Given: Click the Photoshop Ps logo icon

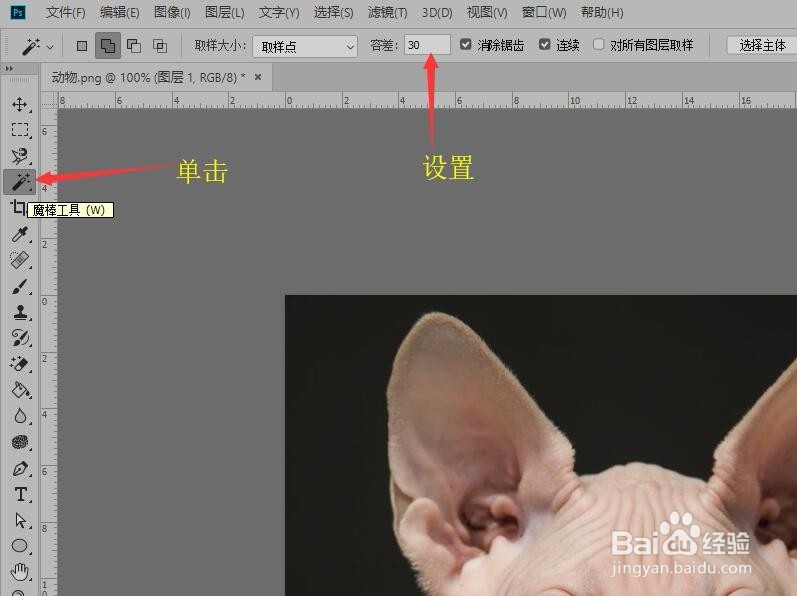Looking at the screenshot, I should (x=18, y=12).
